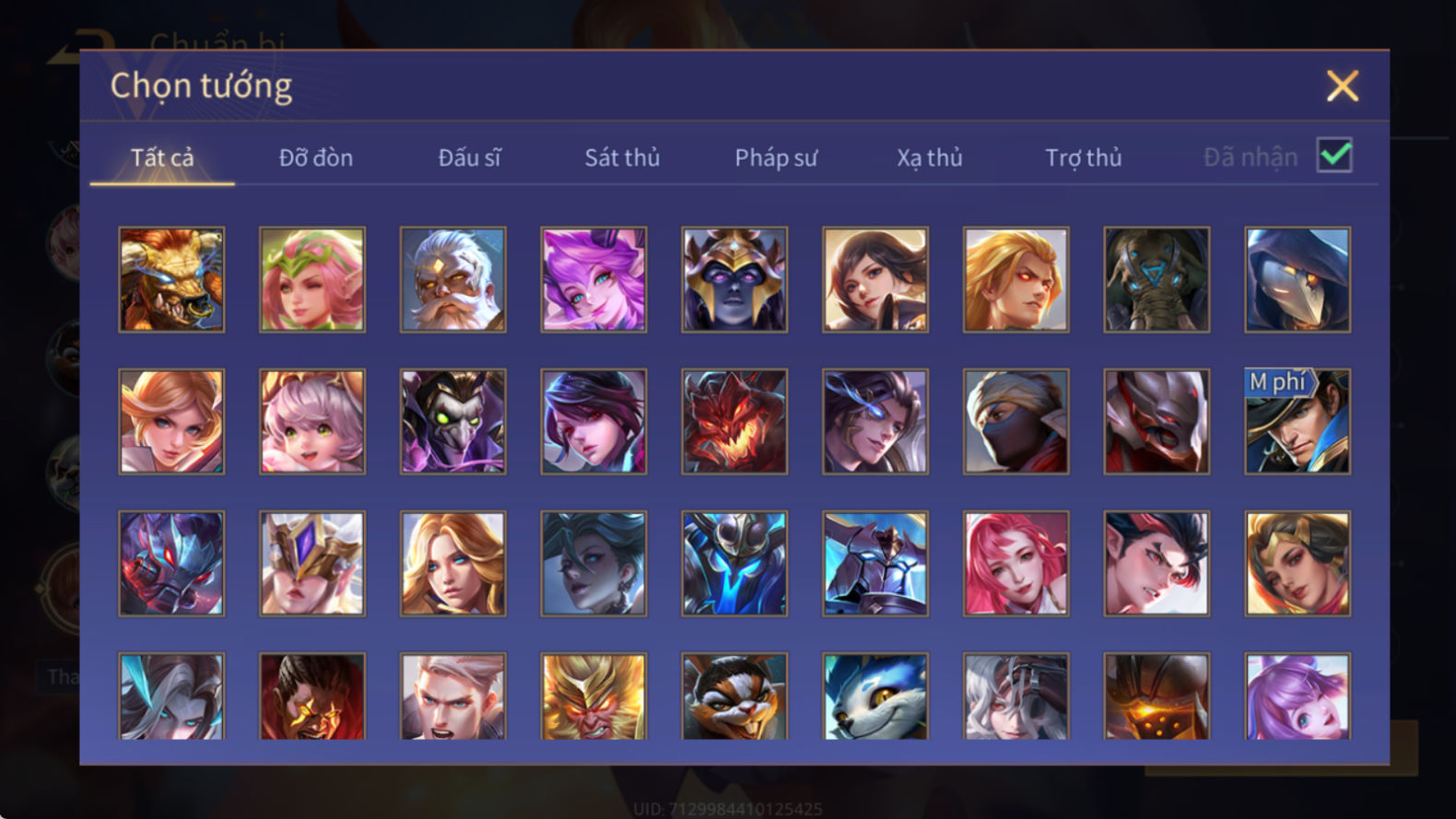
Task: Switch to the Đấu sĩ tab
Action: coord(469,158)
